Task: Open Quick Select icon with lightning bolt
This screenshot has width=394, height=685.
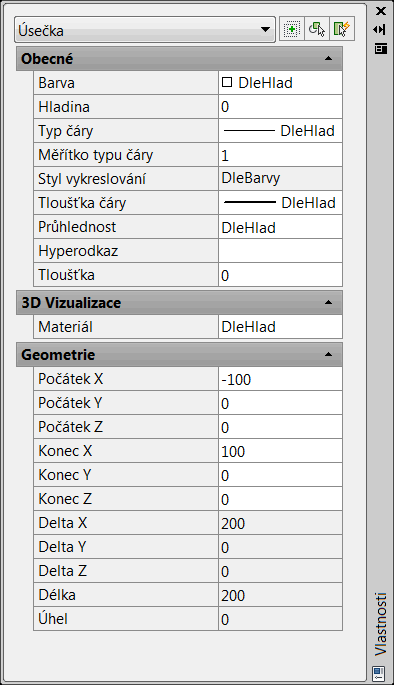Action: pyautogui.click(x=342, y=30)
